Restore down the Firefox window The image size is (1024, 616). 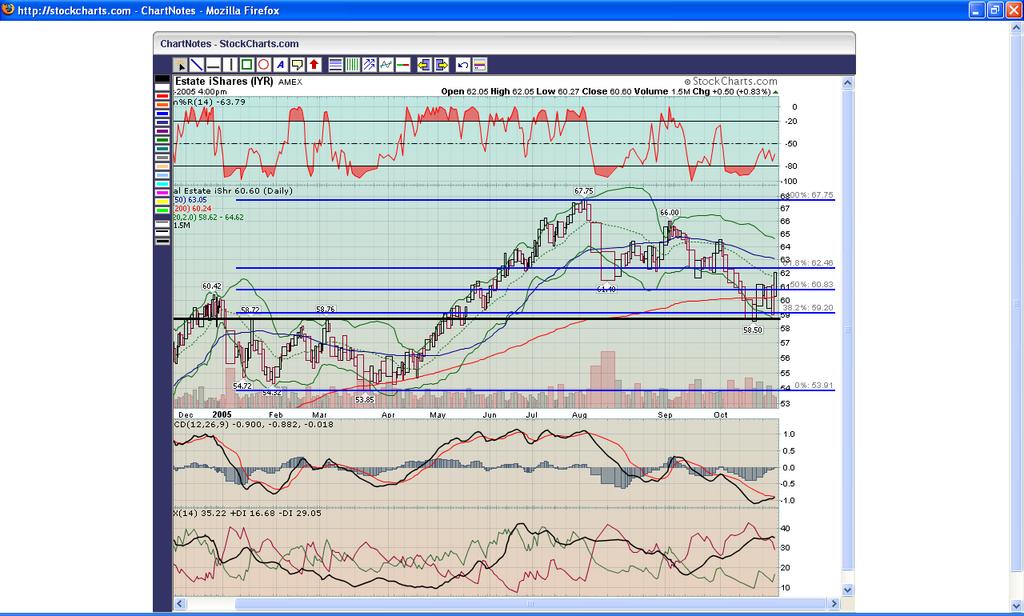[995, 10]
